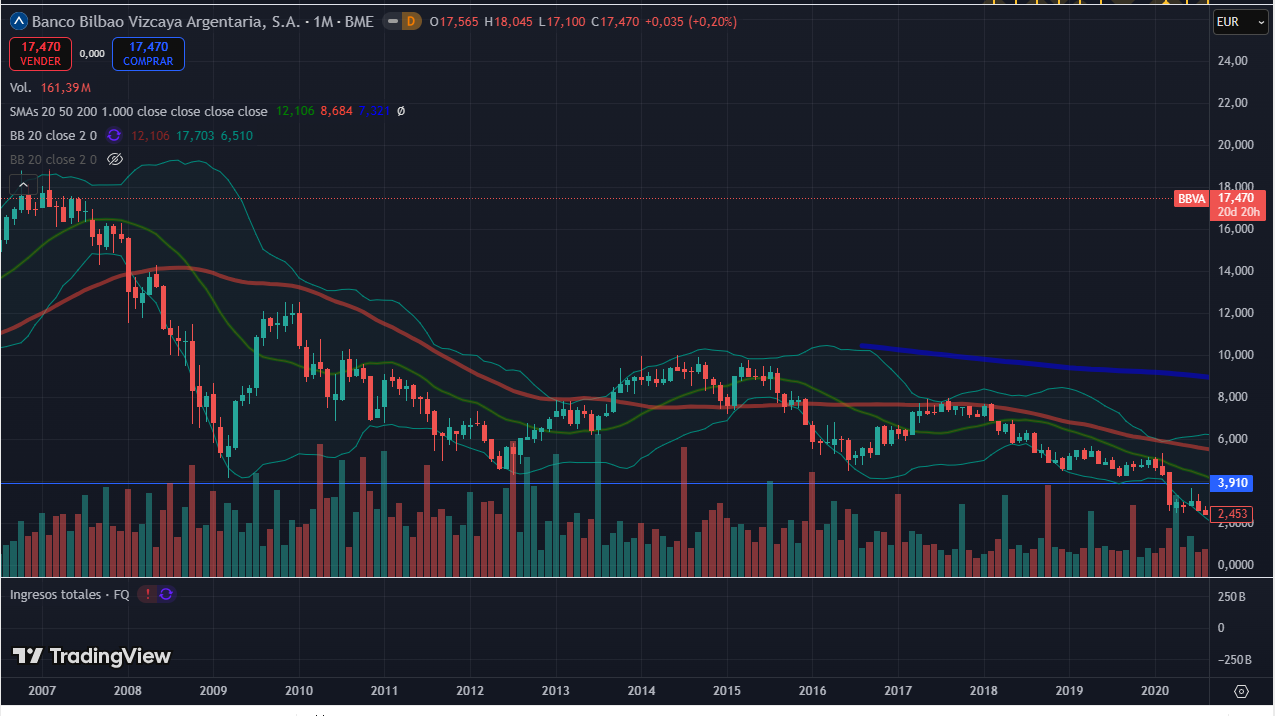Click the error icon next to Ingresos totales

click(147, 594)
